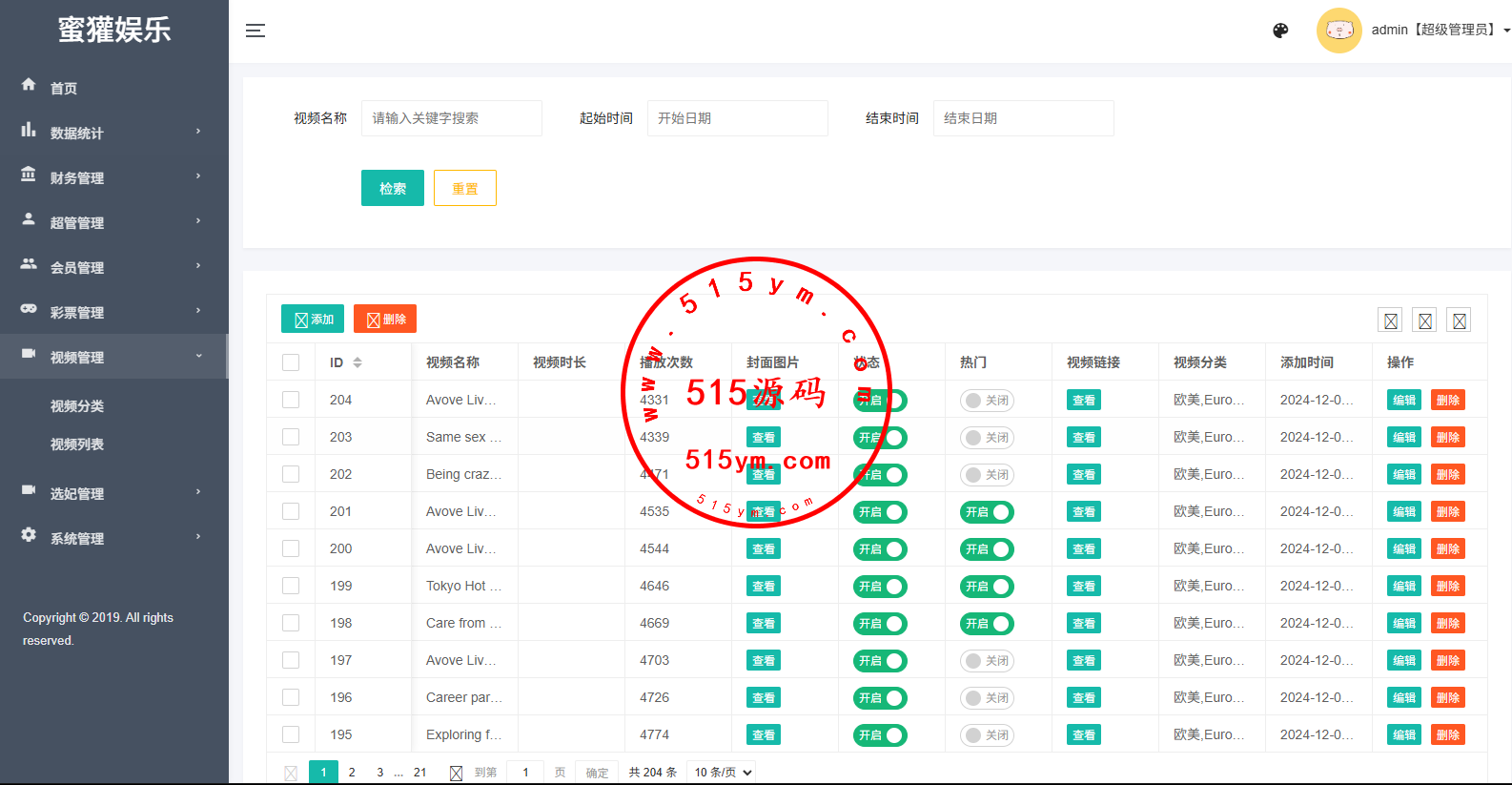Click the 开始日期 start date field

pos(737,118)
